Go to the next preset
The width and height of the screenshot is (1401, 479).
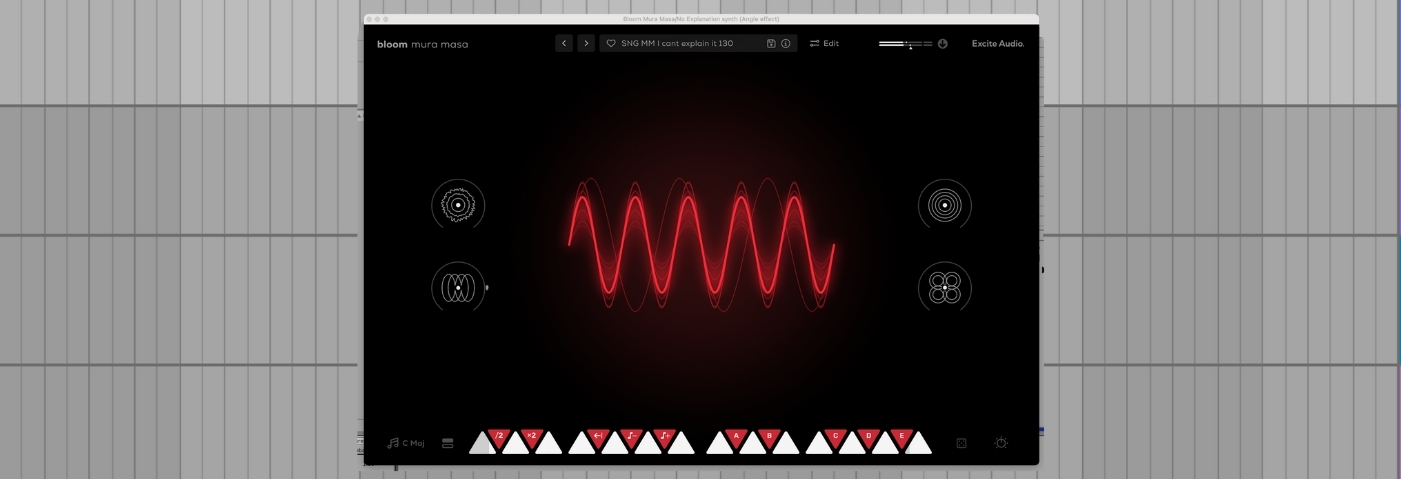(x=586, y=44)
